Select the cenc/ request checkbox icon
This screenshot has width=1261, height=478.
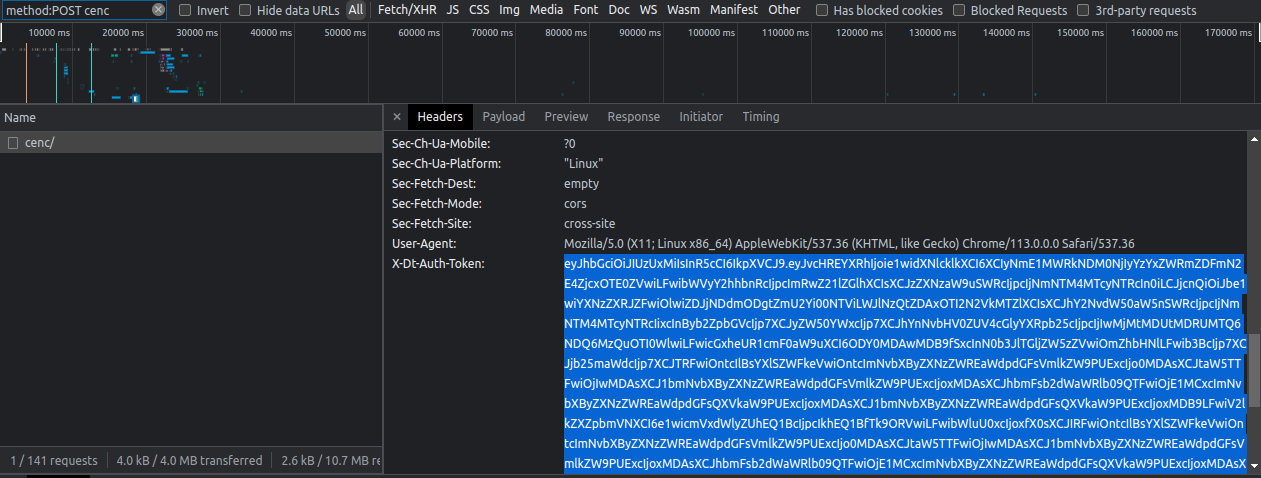[x=14, y=143]
